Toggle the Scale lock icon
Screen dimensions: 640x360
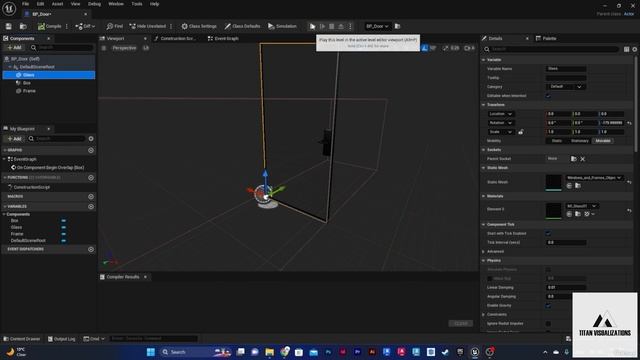[x=521, y=132]
